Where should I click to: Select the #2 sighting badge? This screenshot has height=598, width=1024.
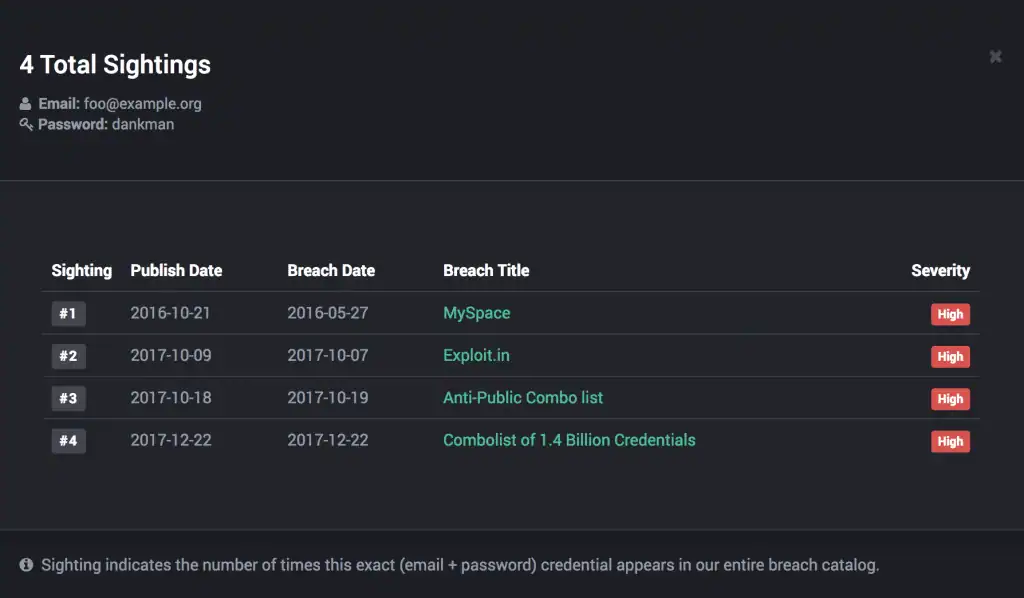click(x=68, y=356)
